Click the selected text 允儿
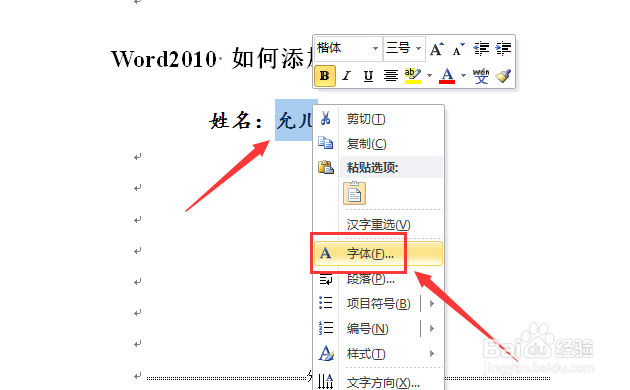 click(295, 120)
